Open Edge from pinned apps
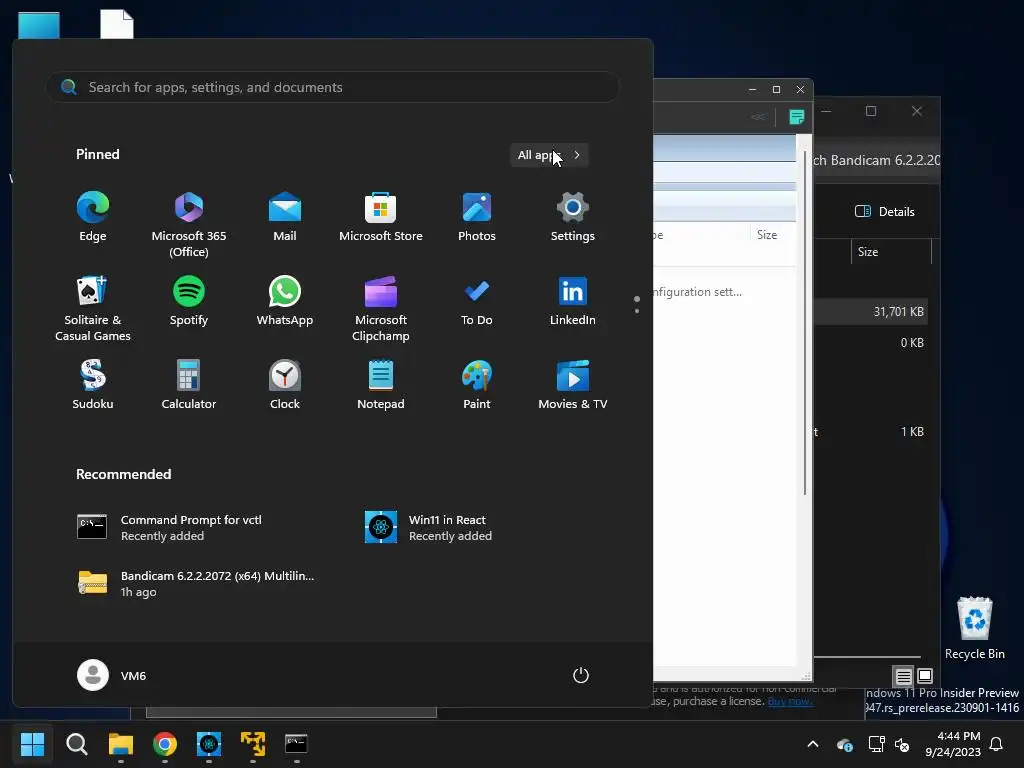Viewport: 1024px width, 768px height. pyautogui.click(x=93, y=217)
